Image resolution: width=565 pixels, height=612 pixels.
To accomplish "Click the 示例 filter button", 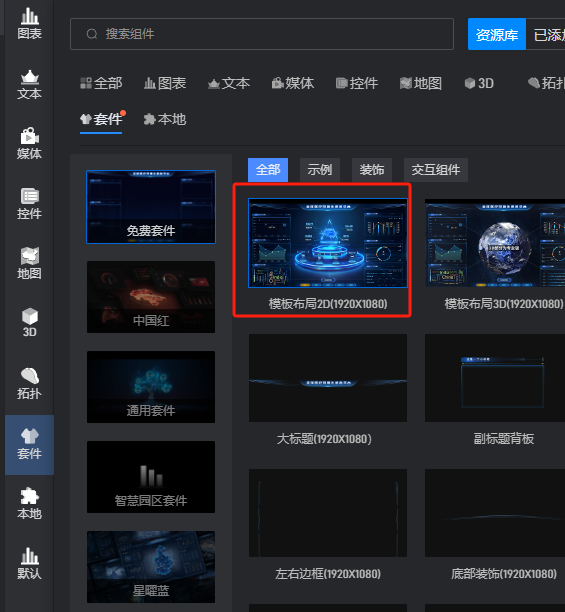I will click(320, 170).
